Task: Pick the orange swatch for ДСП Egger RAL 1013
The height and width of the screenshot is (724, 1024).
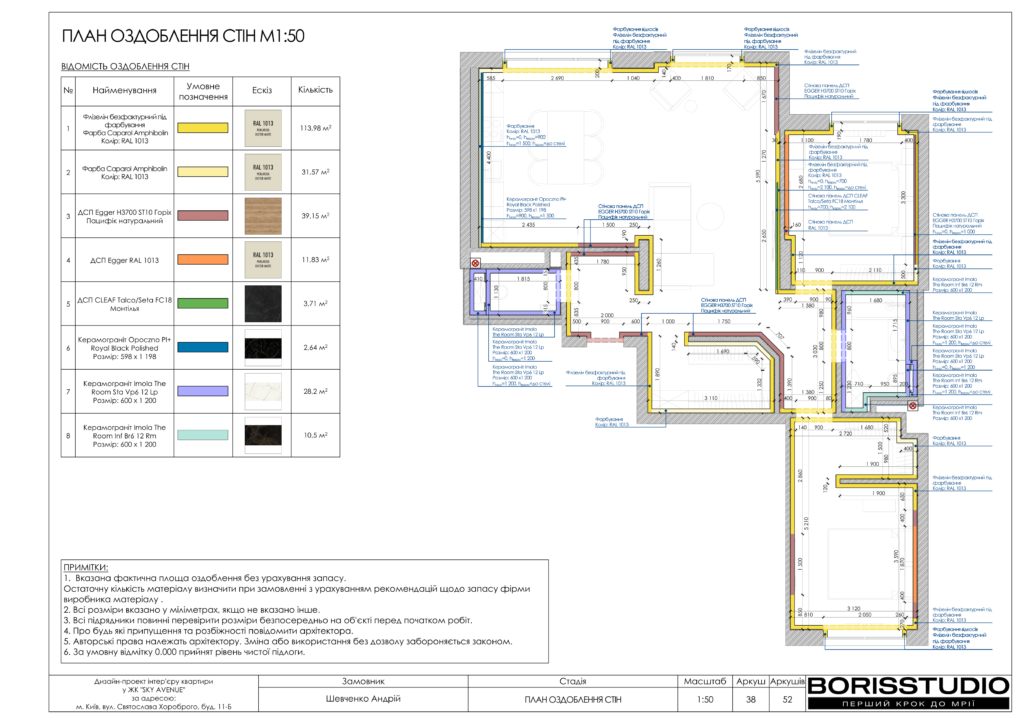Action: point(204,260)
